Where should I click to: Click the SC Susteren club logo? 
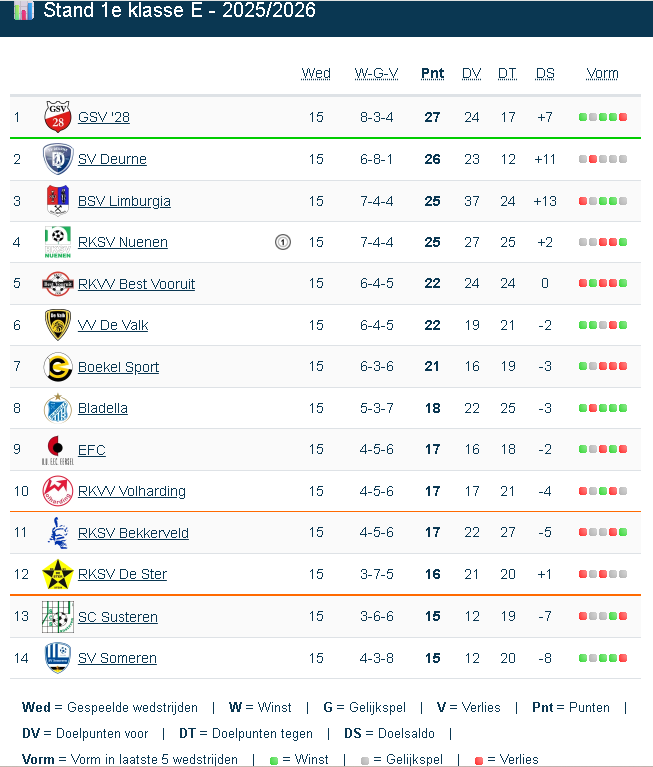[x=57, y=617]
